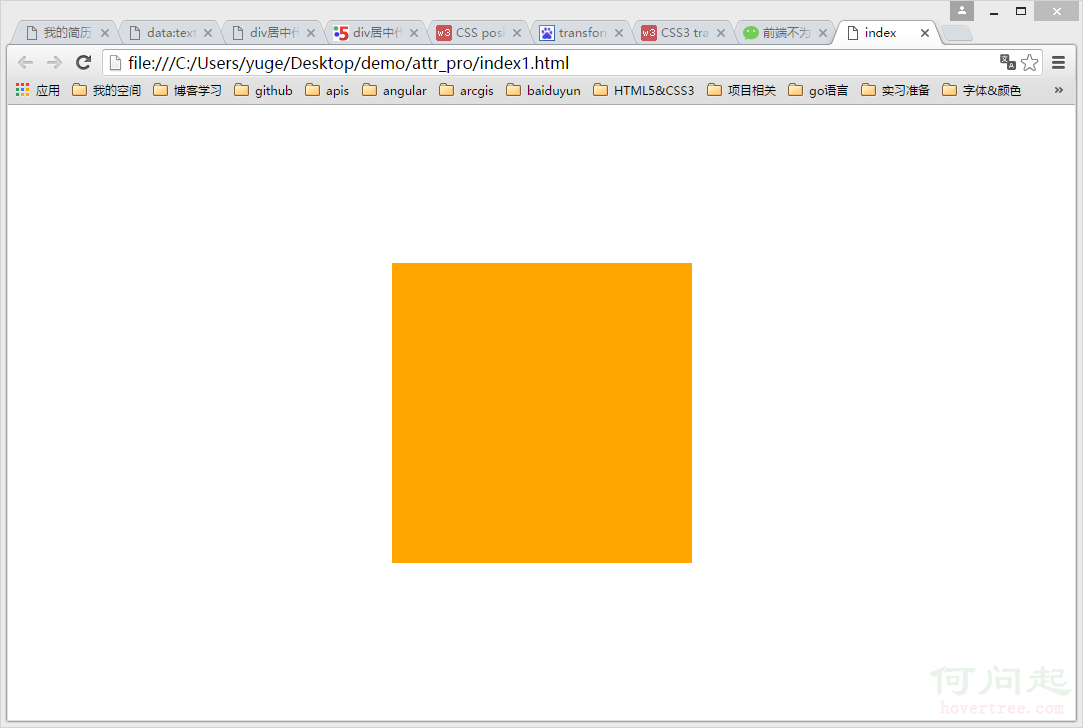Open the github bookmark folder
Screen dimensions: 1083x728
263,91
